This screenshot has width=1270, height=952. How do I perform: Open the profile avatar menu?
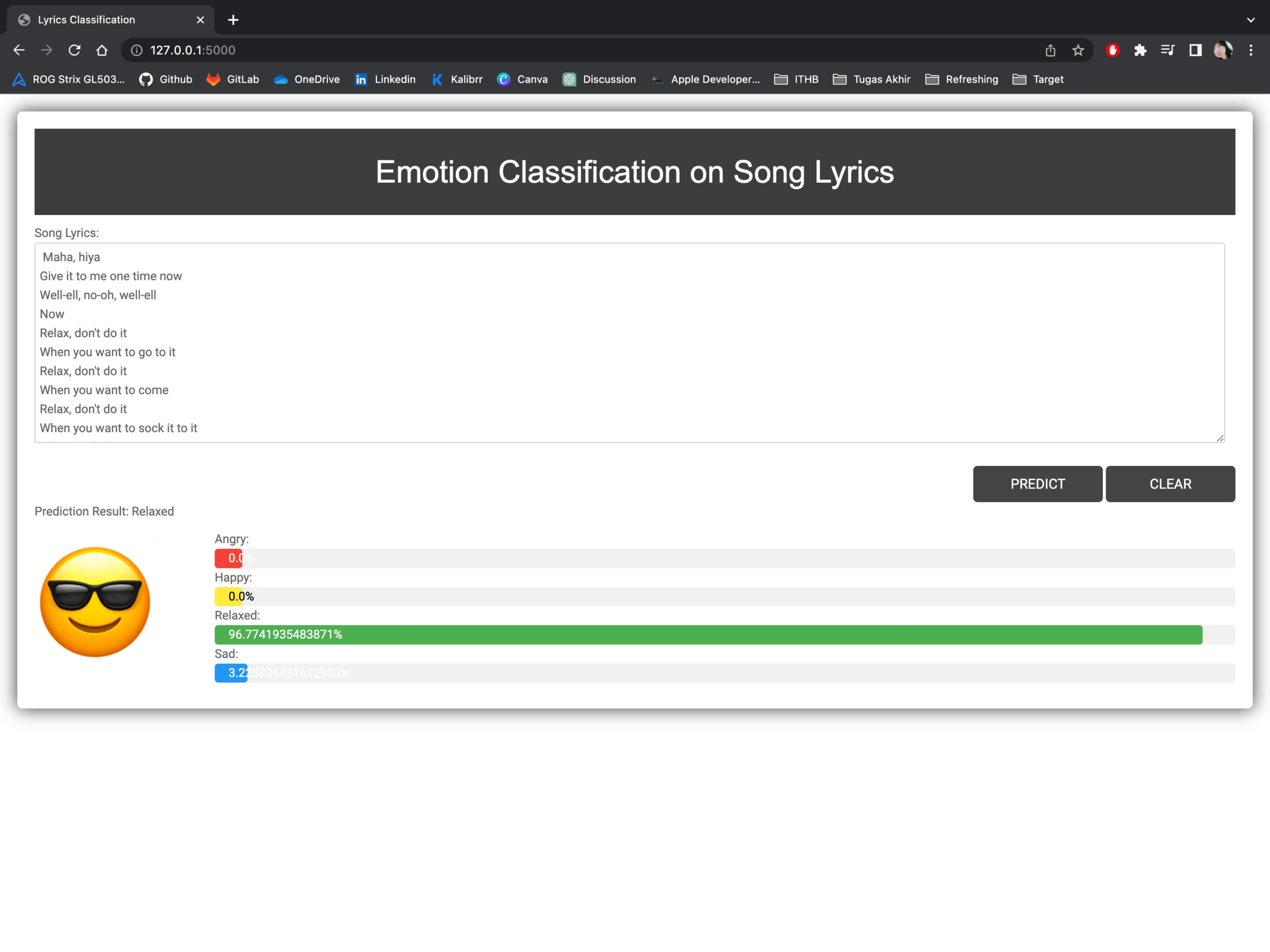coord(1222,50)
